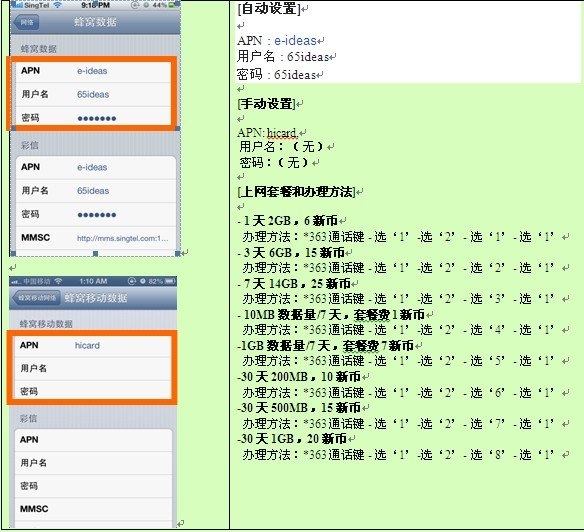Click the [自动设置] heading
The width and height of the screenshot is (584, 532).
269,8
